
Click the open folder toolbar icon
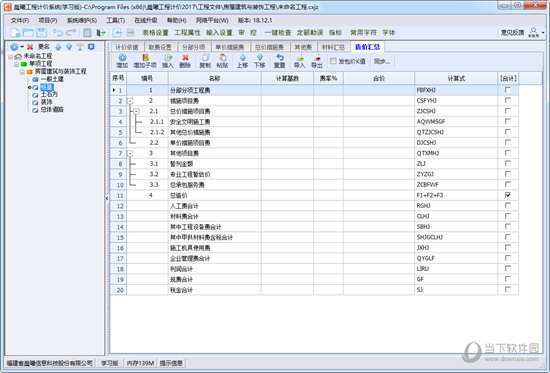point(28,33)
